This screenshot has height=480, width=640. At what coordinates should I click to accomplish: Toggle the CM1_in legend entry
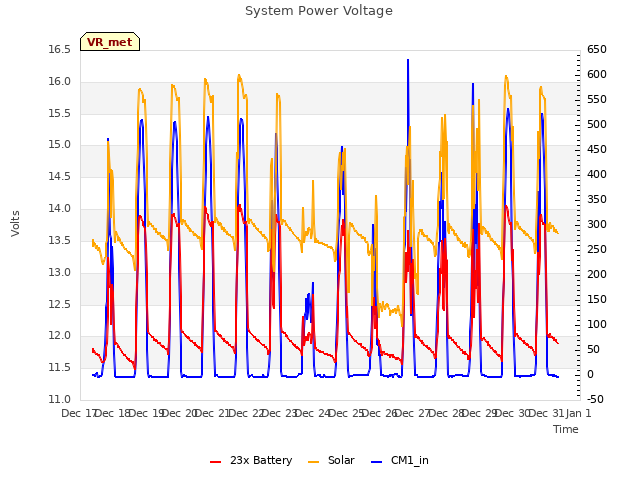(x=400, y=460)
